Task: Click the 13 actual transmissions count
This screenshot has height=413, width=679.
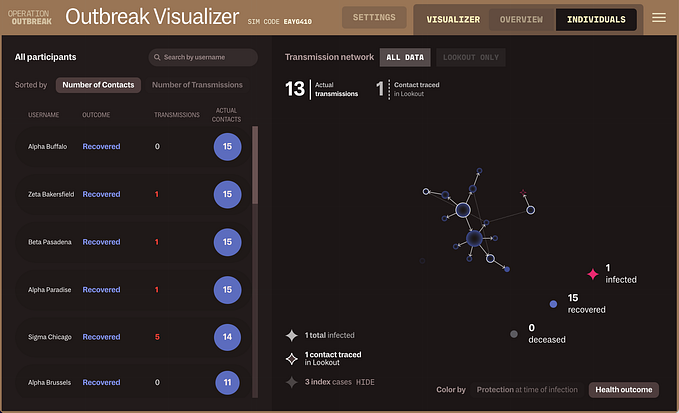Action: pos(295,89)
